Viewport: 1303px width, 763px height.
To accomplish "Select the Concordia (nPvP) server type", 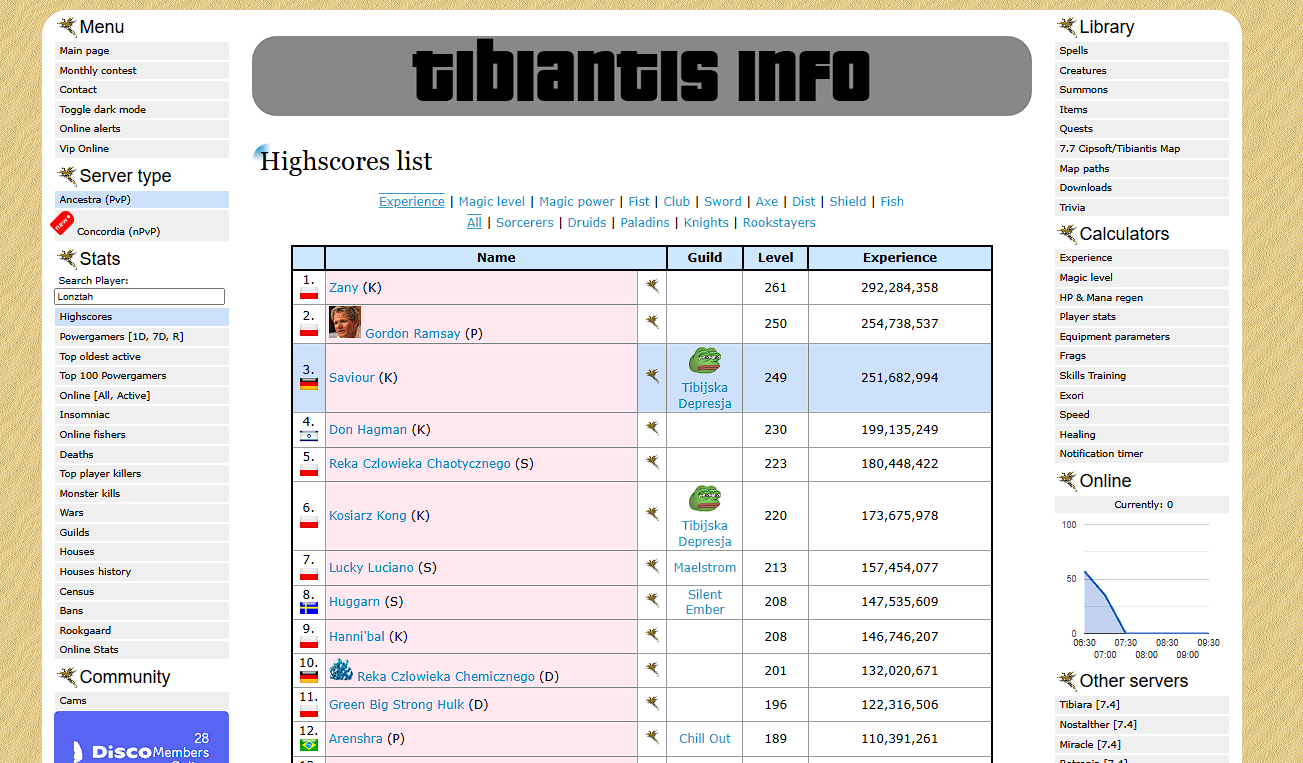I will coord(118,231).
